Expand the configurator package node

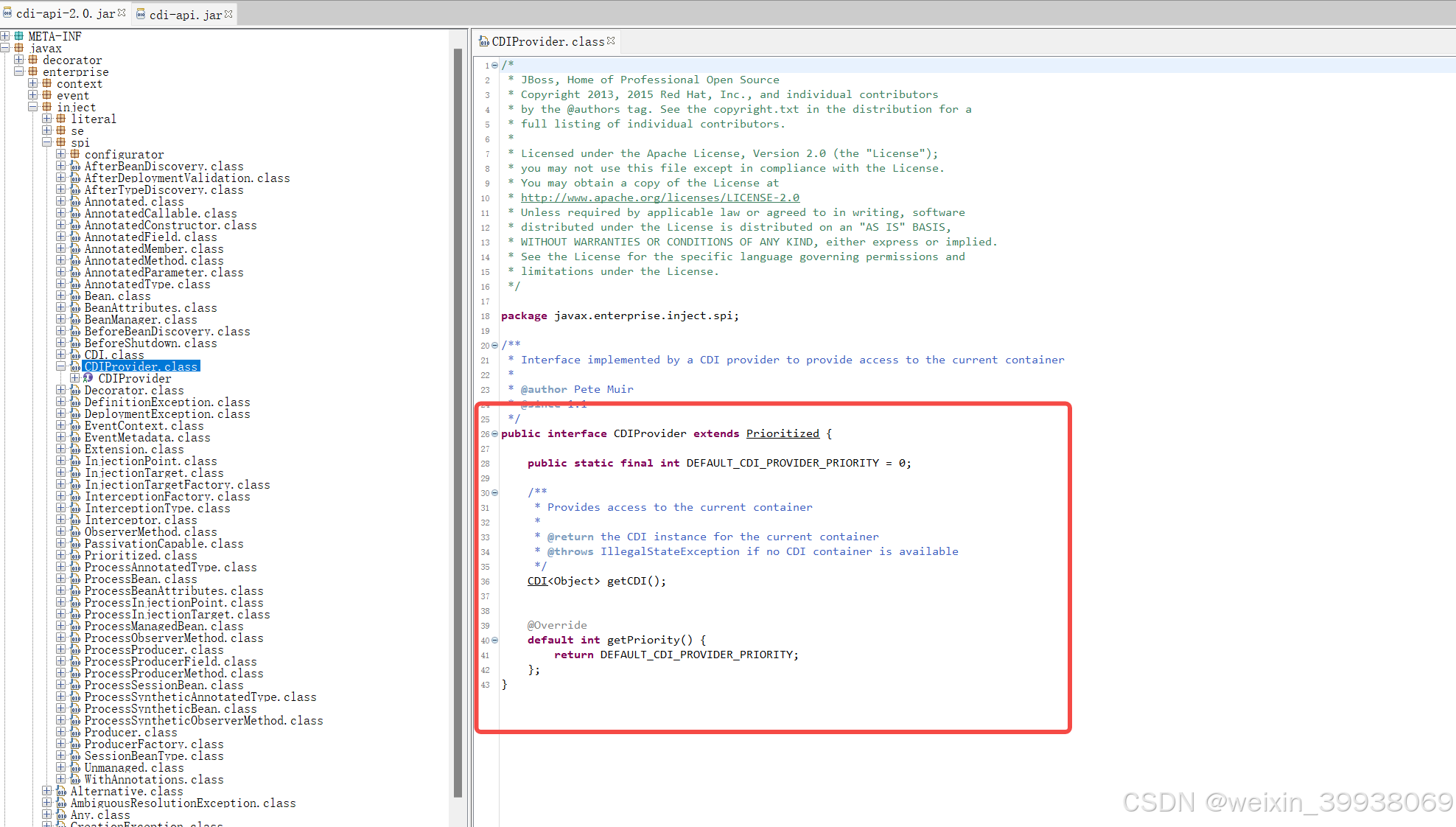click(61, 154)
